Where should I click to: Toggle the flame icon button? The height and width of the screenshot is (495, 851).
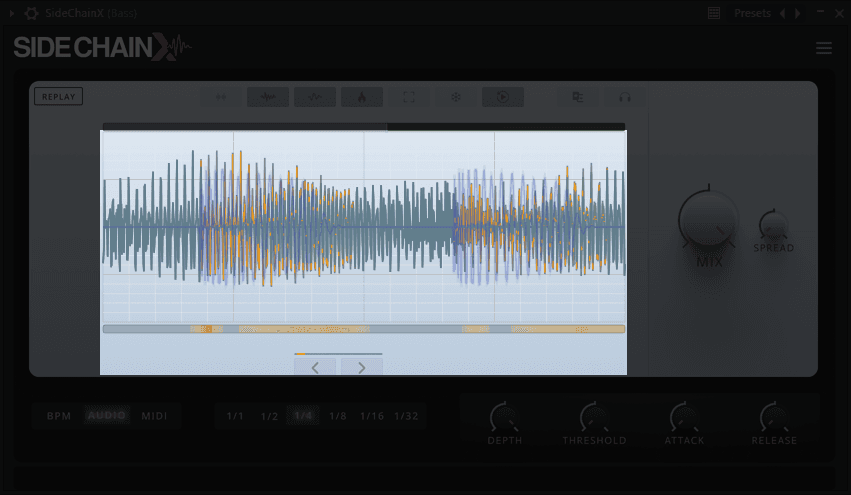pos(362,97)
